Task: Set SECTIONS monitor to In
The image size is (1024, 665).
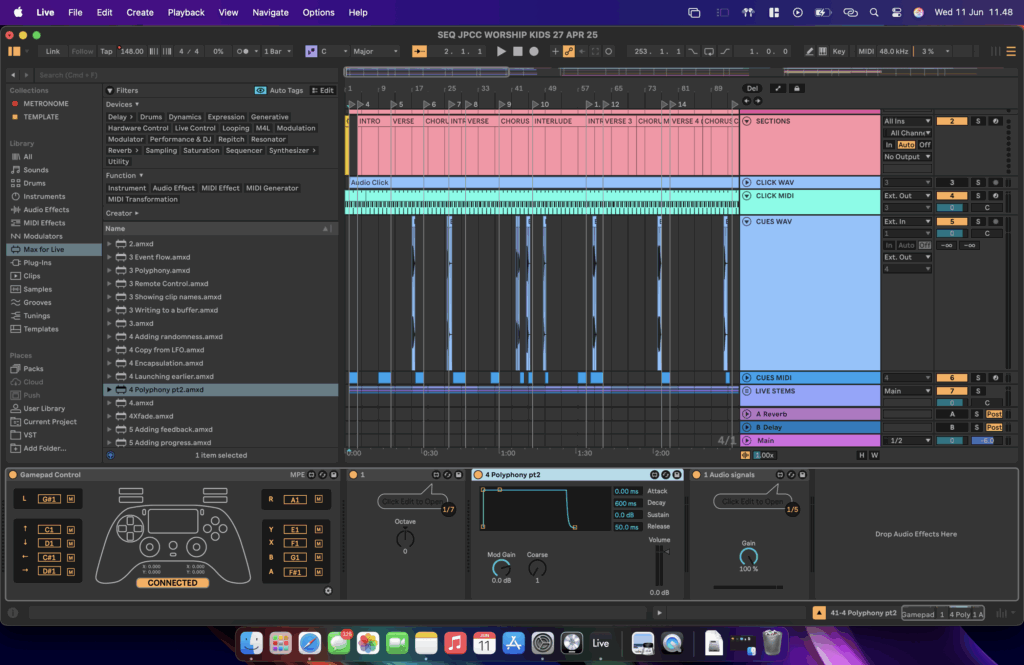Action: [x=889, y=145]
